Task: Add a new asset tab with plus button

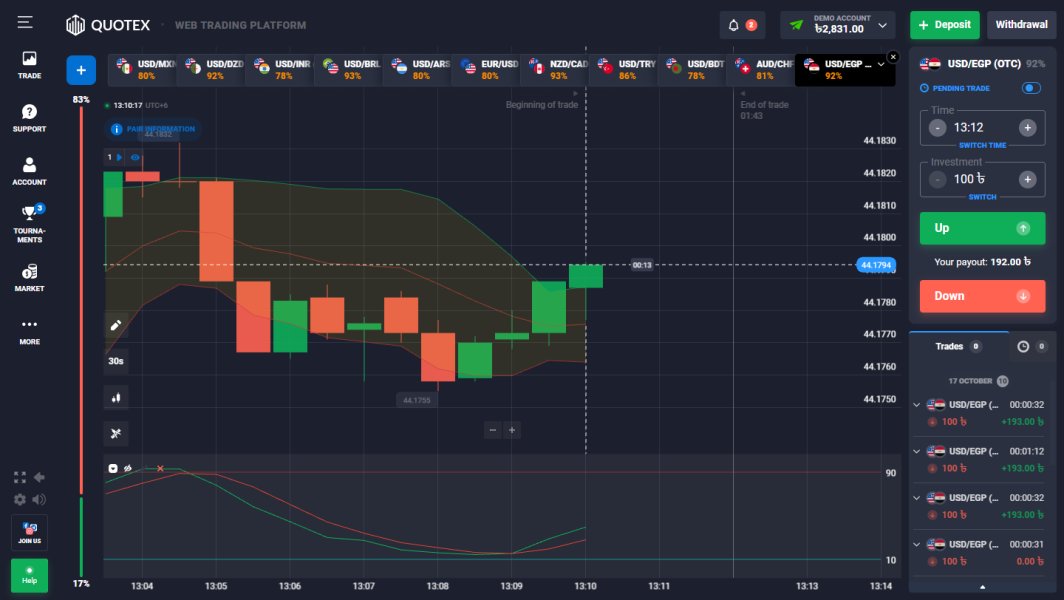Action: [x=81, y=70]
